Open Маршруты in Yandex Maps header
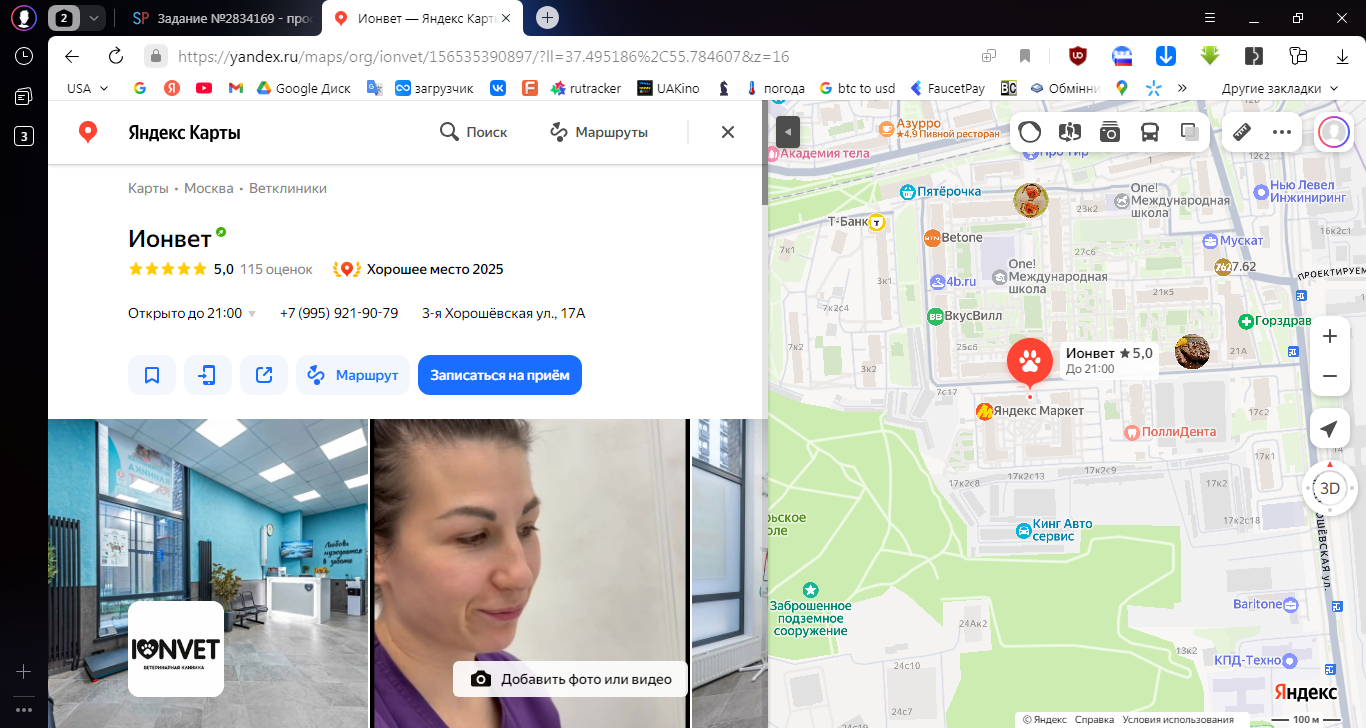Screen dimensions: 1366x728 599,132
